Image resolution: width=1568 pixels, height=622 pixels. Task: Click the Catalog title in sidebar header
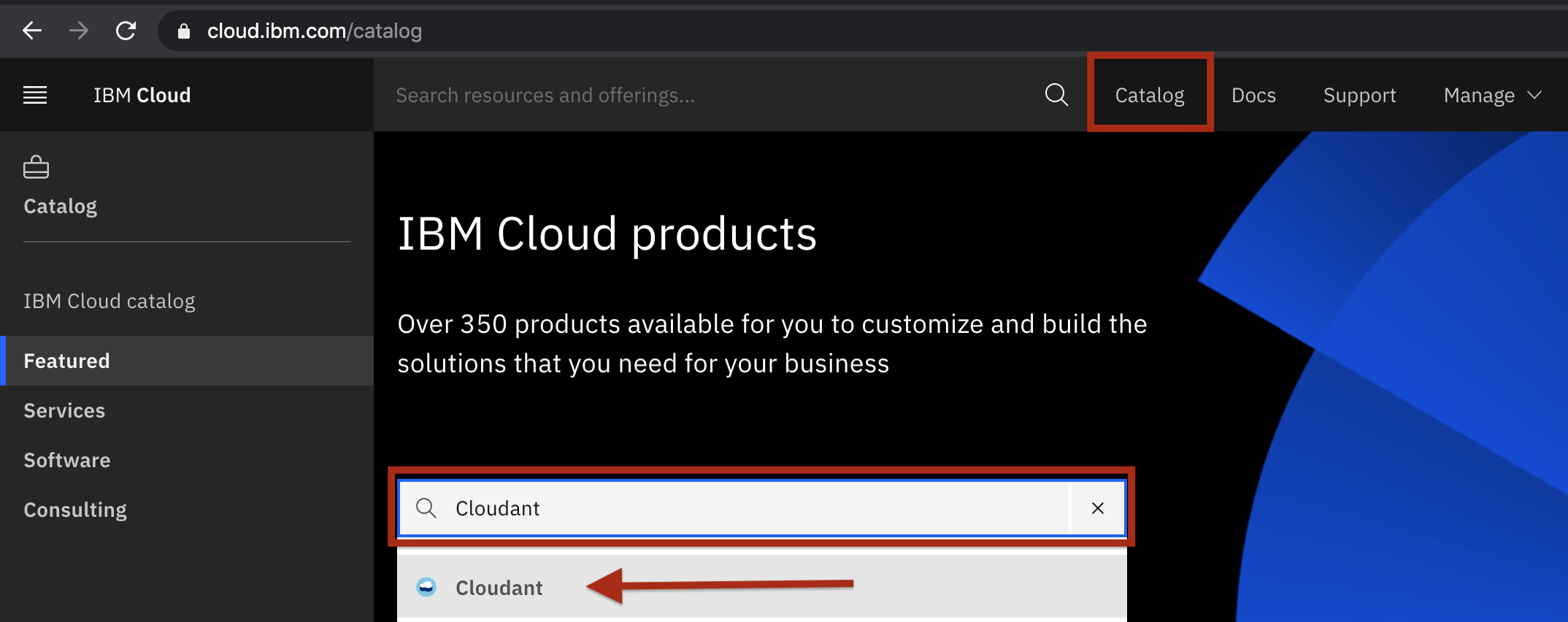tap(61, 207)
